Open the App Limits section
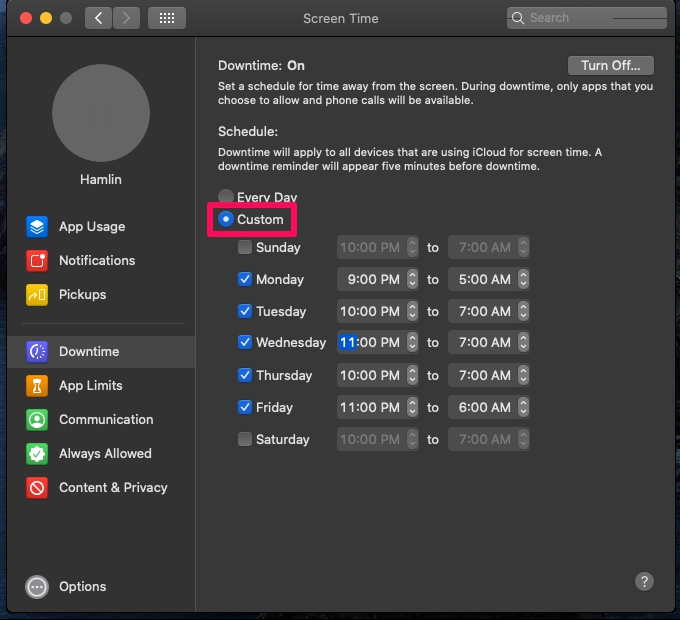Screen dimensions: 680x620 (91, 386)
